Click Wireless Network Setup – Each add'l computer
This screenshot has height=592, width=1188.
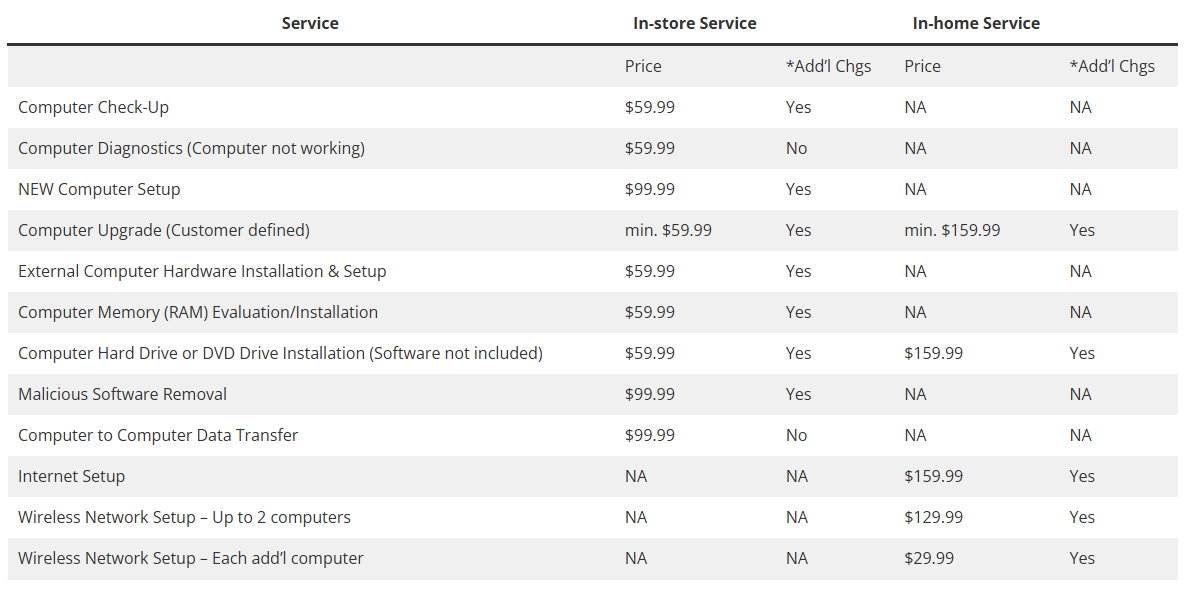(191, 558)
